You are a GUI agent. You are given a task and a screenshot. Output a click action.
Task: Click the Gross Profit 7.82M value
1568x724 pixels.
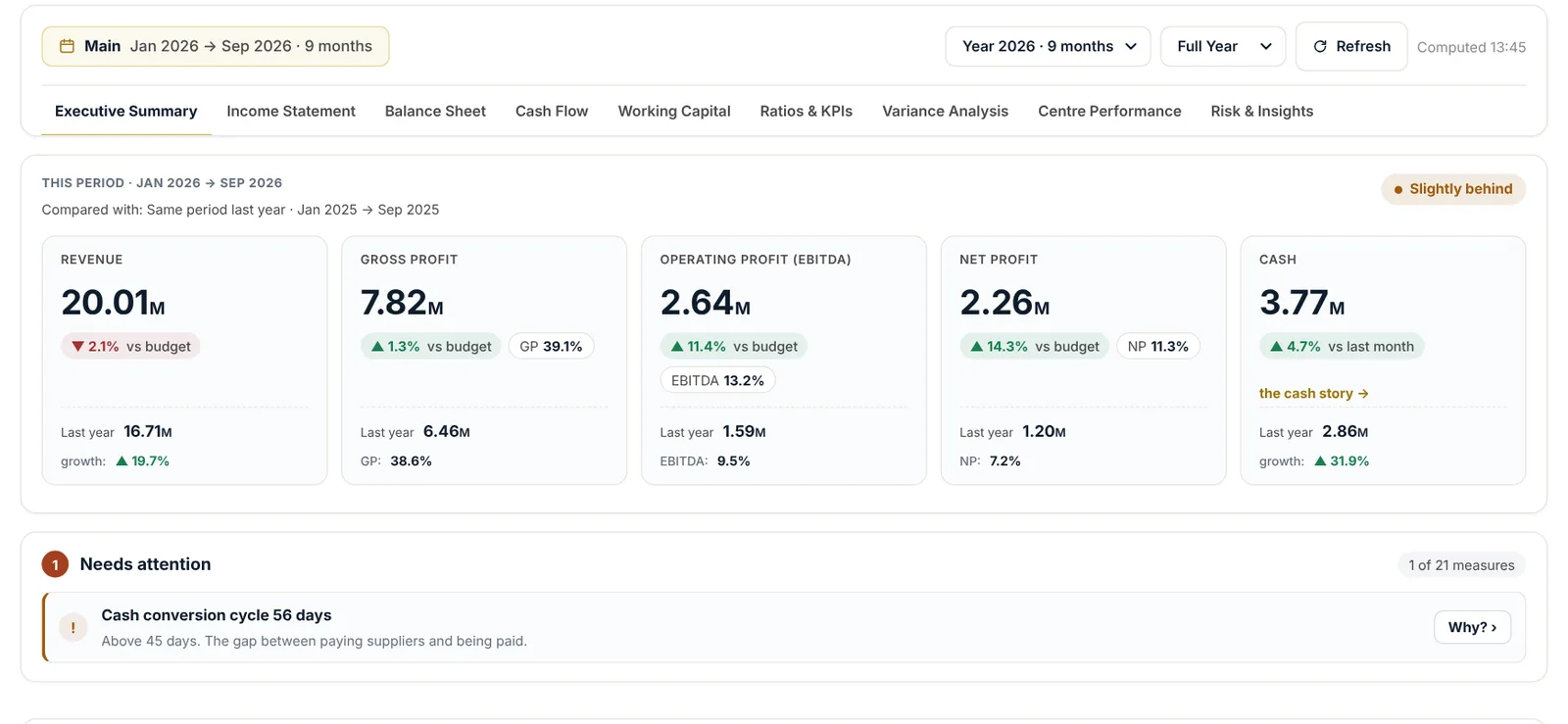pos(402,303)
